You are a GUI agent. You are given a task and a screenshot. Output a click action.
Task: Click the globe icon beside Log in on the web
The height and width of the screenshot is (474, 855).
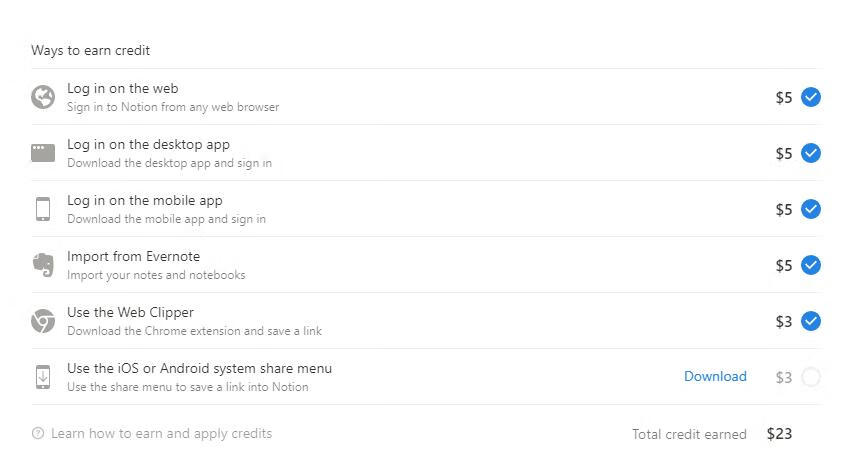pyautogui.click(x=43, y=97)
